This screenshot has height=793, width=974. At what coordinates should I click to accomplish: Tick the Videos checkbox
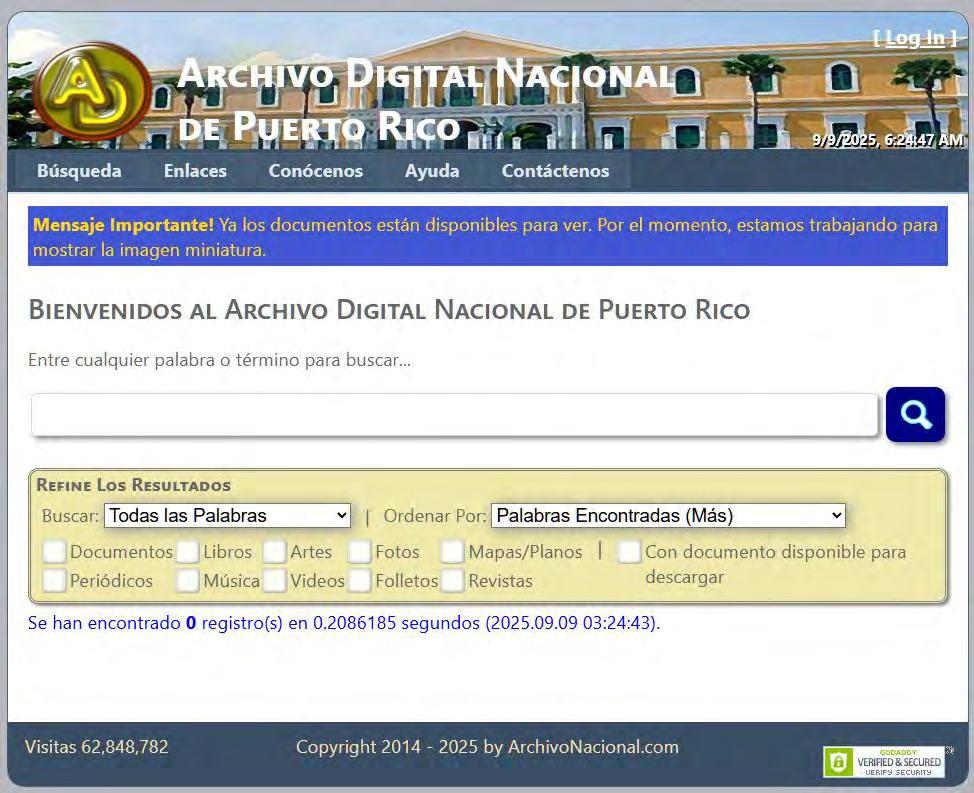[x=274, y=581]
